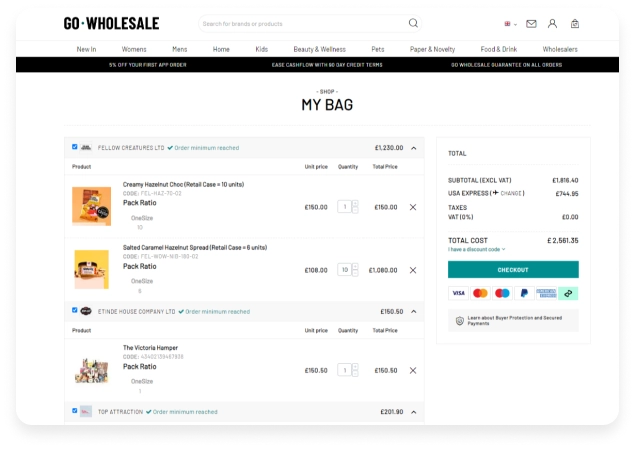Viewport: 635px width, 449px height.
Task: Adjust The Victoria Hamper quantity stepper
Action: pyautogui.click(x=355, y=370)
